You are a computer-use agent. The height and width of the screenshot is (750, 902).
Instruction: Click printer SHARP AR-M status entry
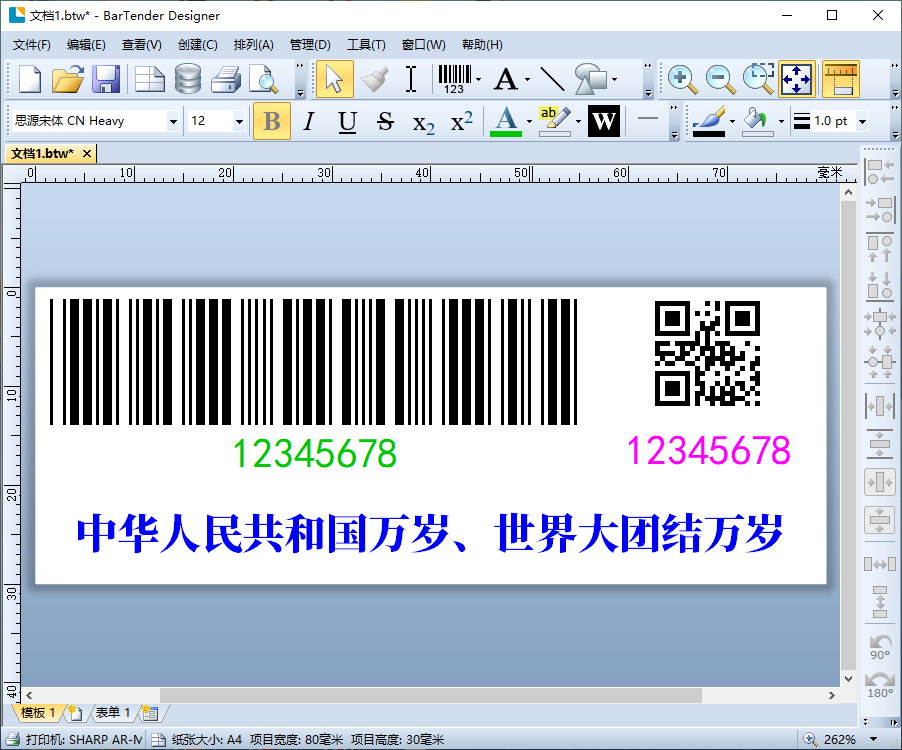[x=75, y=740]
